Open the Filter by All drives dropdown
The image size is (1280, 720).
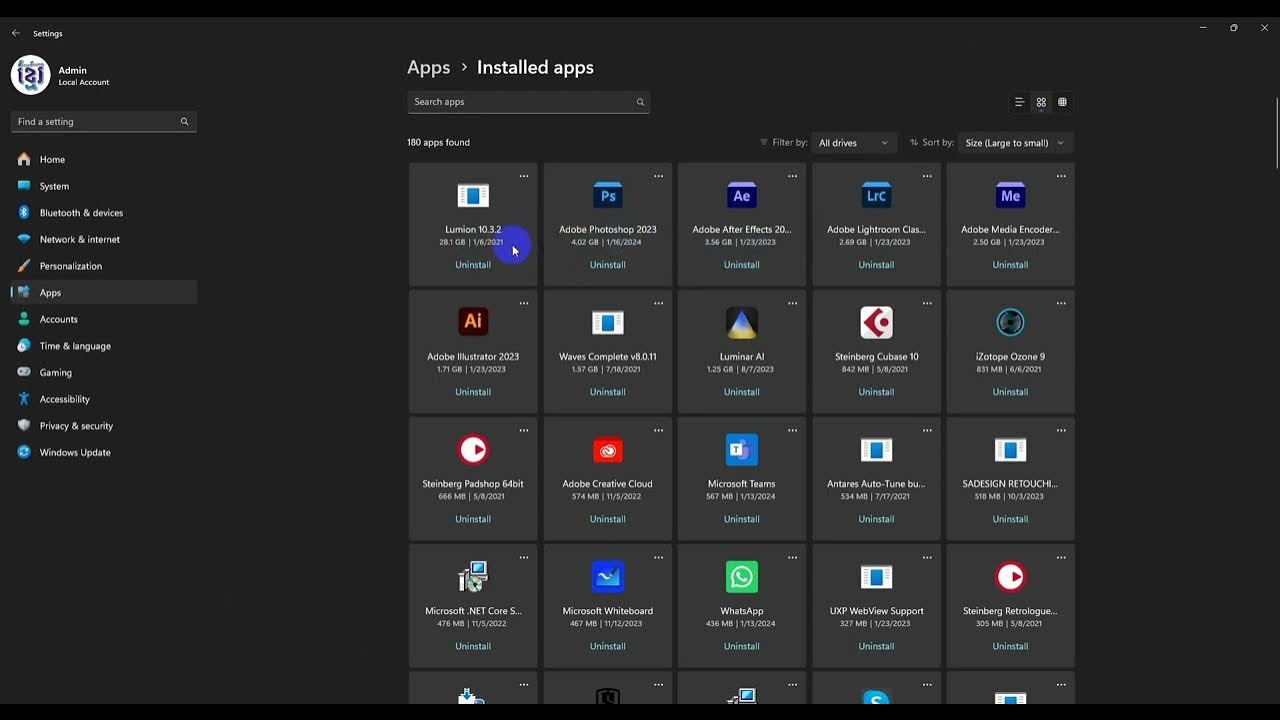[x=853, y=143]
